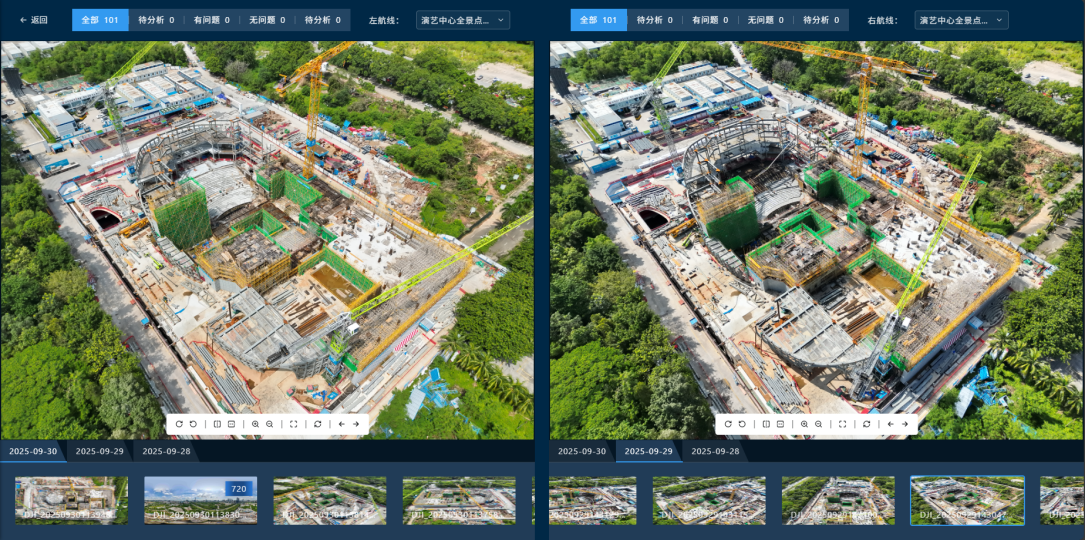Zoom in on the left panel image
Viewport: 1085px width, 540px height.
tap(255, 424)
